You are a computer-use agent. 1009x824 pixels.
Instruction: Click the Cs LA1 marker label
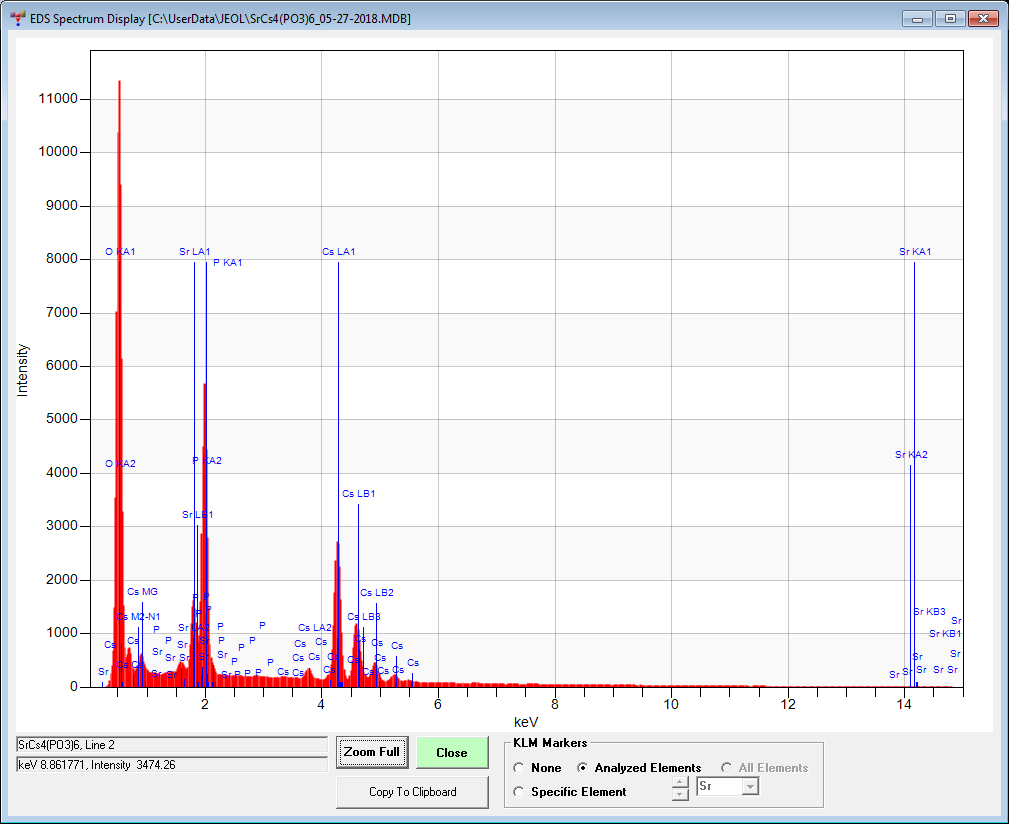(338, 252)
